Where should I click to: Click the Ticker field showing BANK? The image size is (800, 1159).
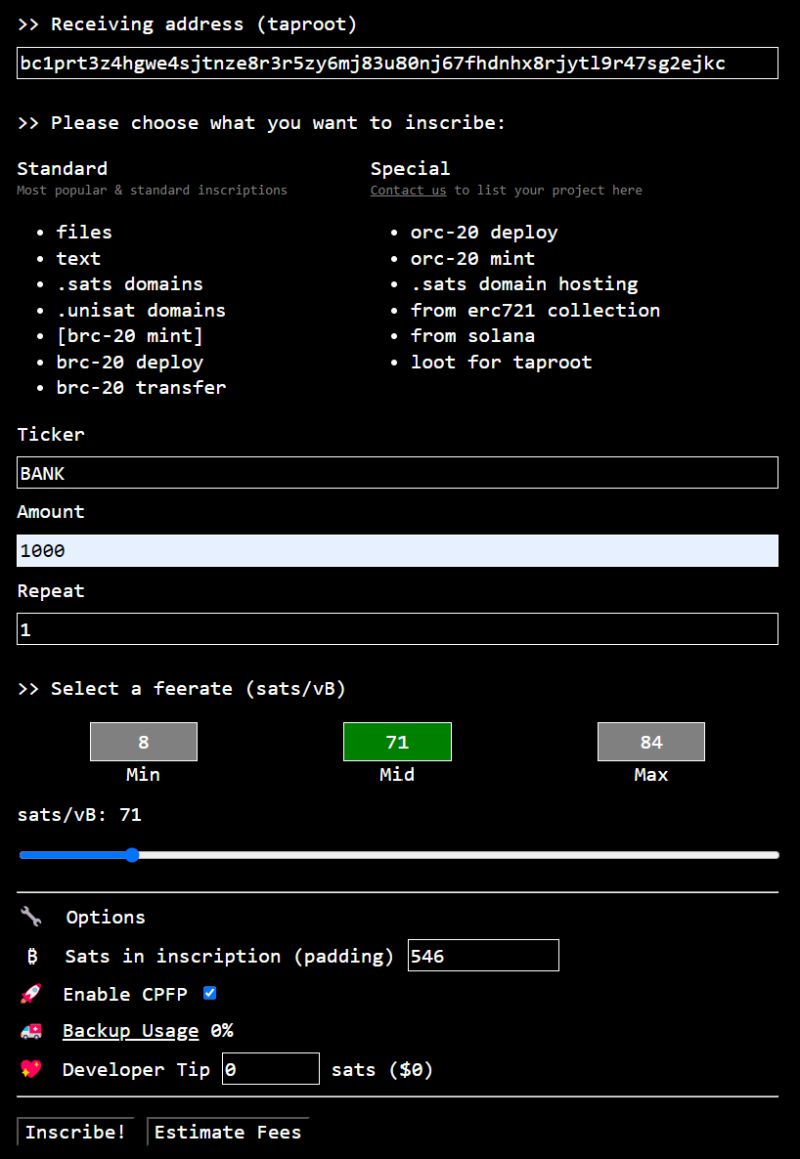pyautogui.click(x=398, y=472)
